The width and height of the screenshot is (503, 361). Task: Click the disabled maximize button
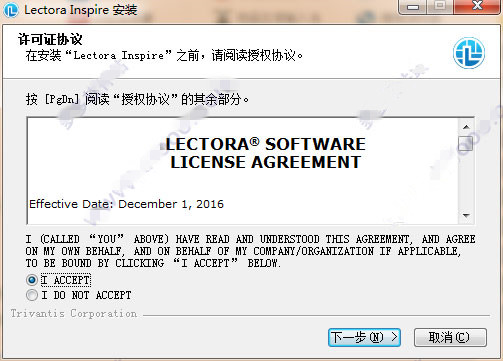440,7
